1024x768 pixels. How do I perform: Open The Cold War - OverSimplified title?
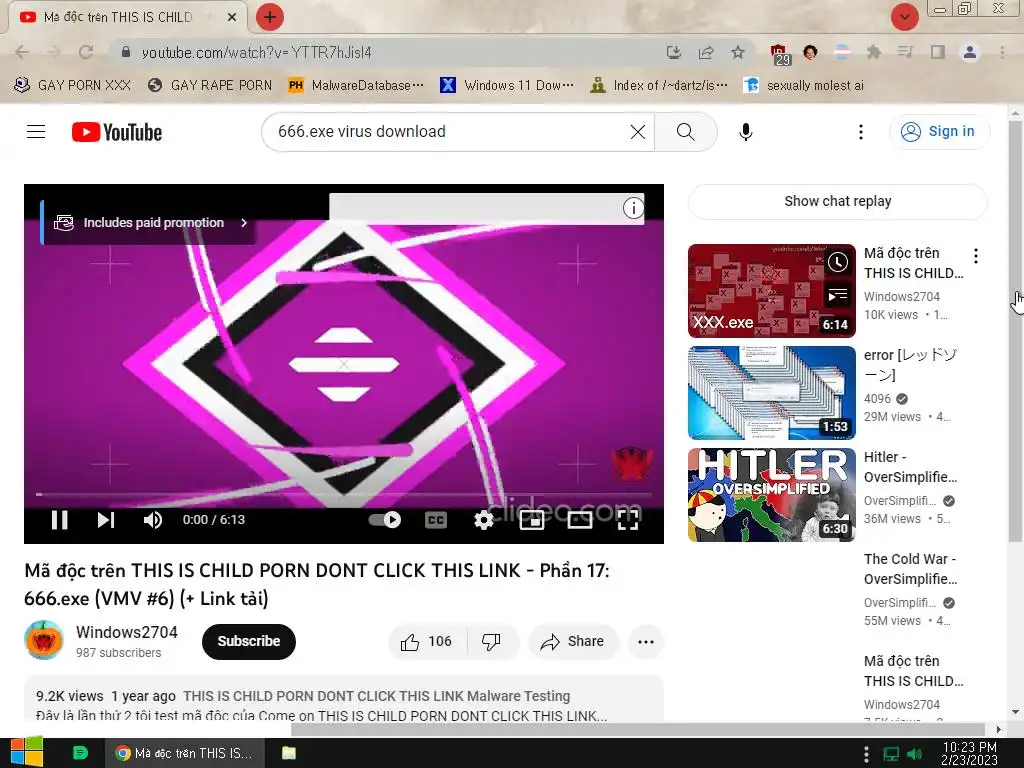pos(910,569)
